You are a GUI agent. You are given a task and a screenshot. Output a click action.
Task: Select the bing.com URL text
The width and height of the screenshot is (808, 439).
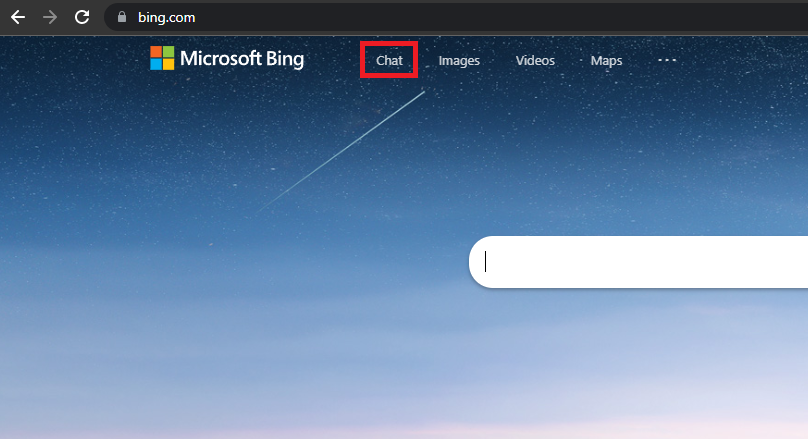(x=166, y=18)
